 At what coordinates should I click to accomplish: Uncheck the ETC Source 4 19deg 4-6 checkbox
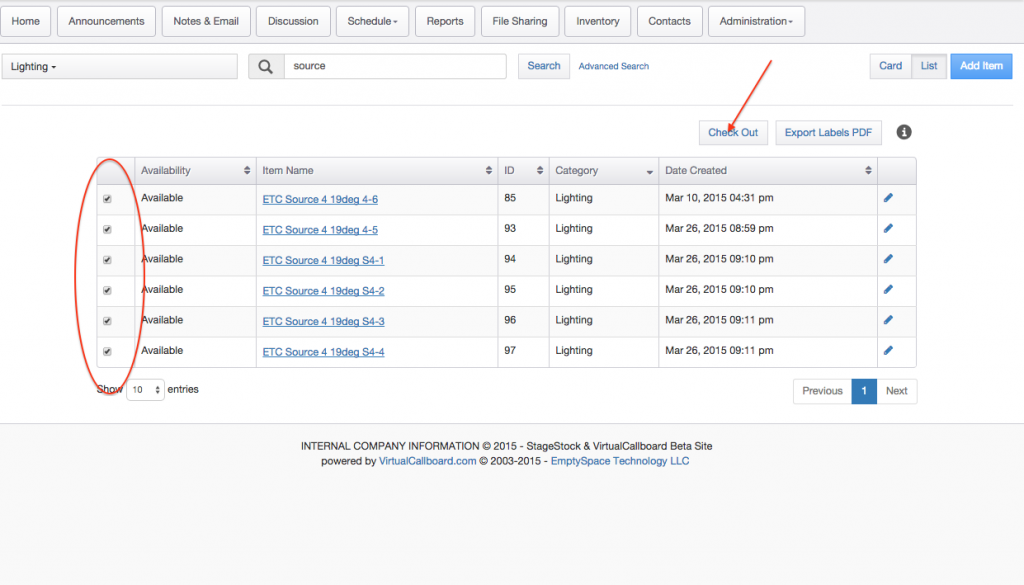coord(107,198)
